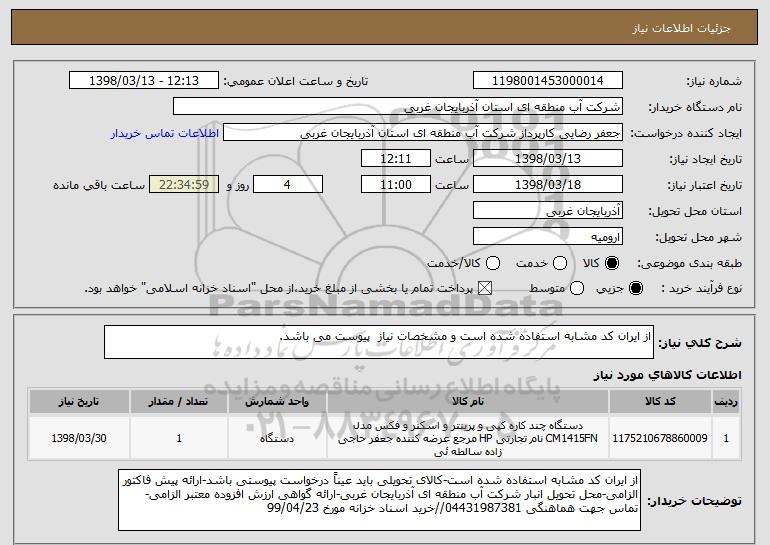Image resolution: width=770 pixels, height=545 pixels.
Task: Click the جزئیات اطلاعات نیاز page header
Action: pos(682,28)
